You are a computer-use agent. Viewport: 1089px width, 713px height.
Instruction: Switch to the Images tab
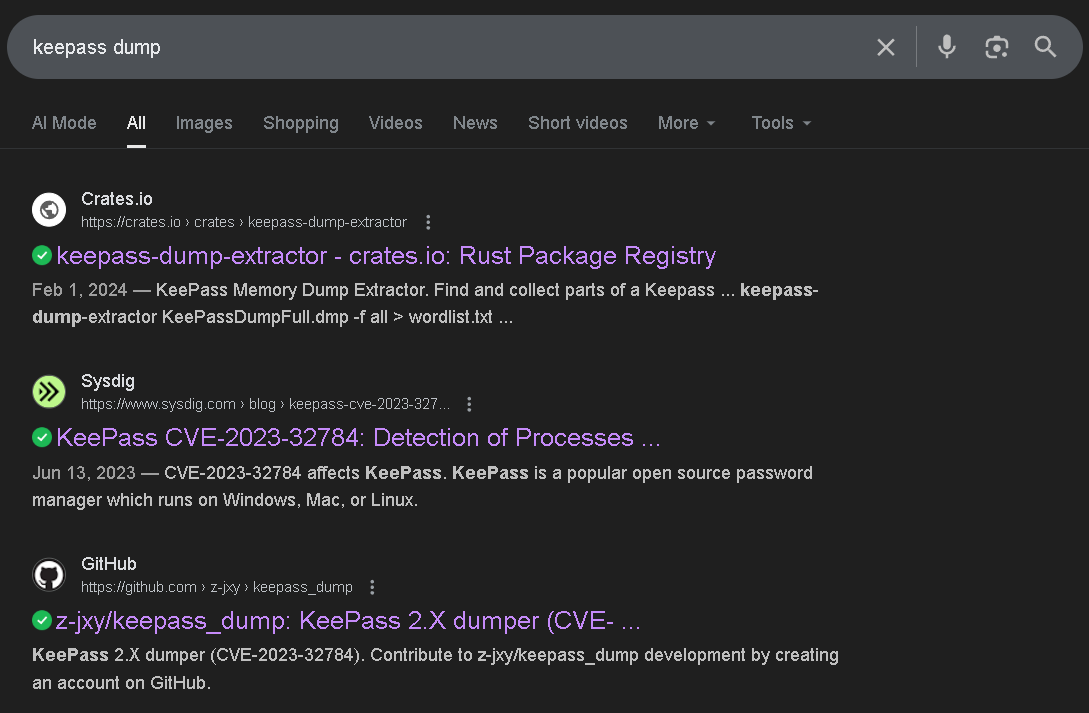(x=204, y=123)
